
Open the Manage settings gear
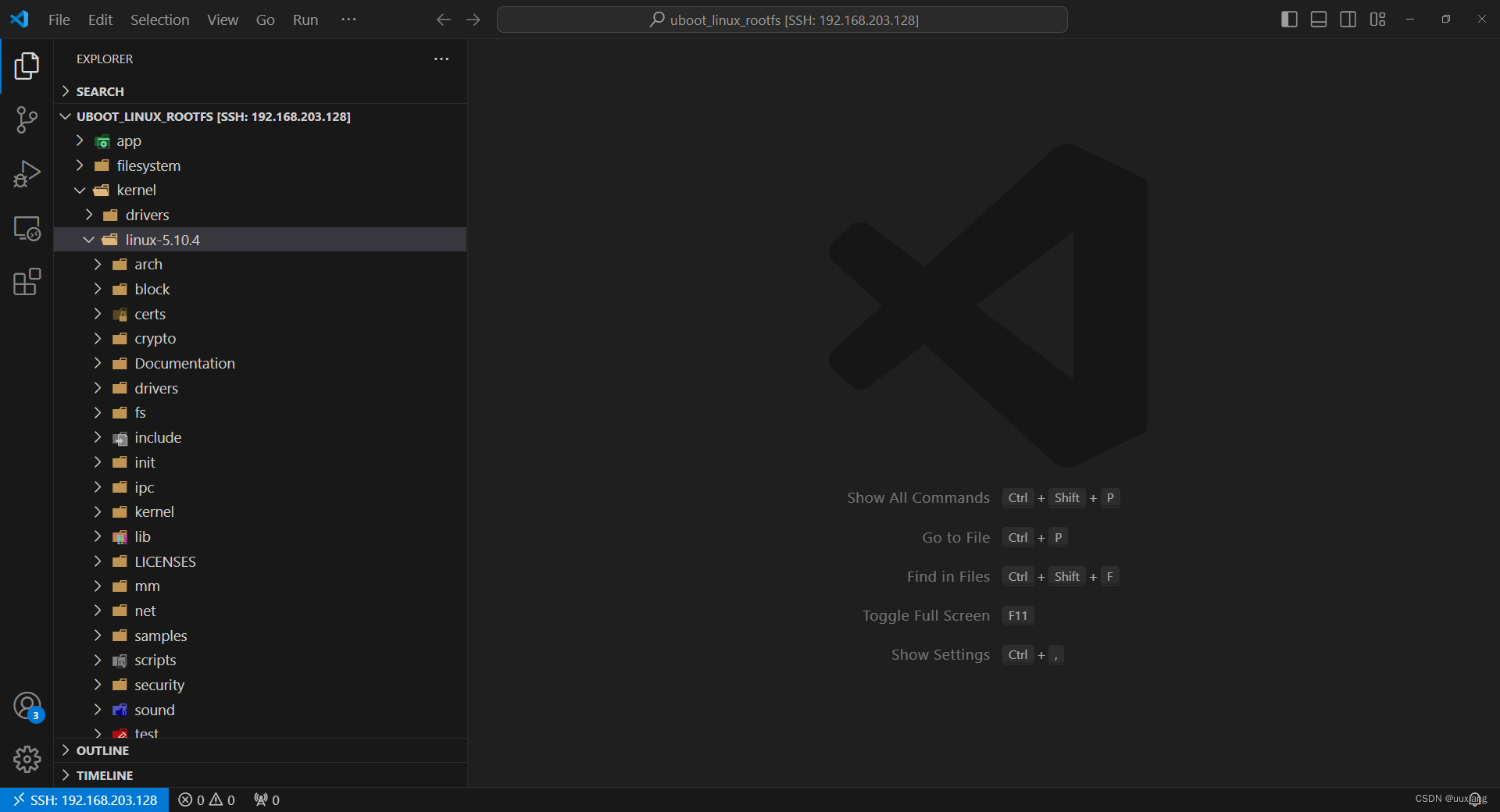point(27,759)
